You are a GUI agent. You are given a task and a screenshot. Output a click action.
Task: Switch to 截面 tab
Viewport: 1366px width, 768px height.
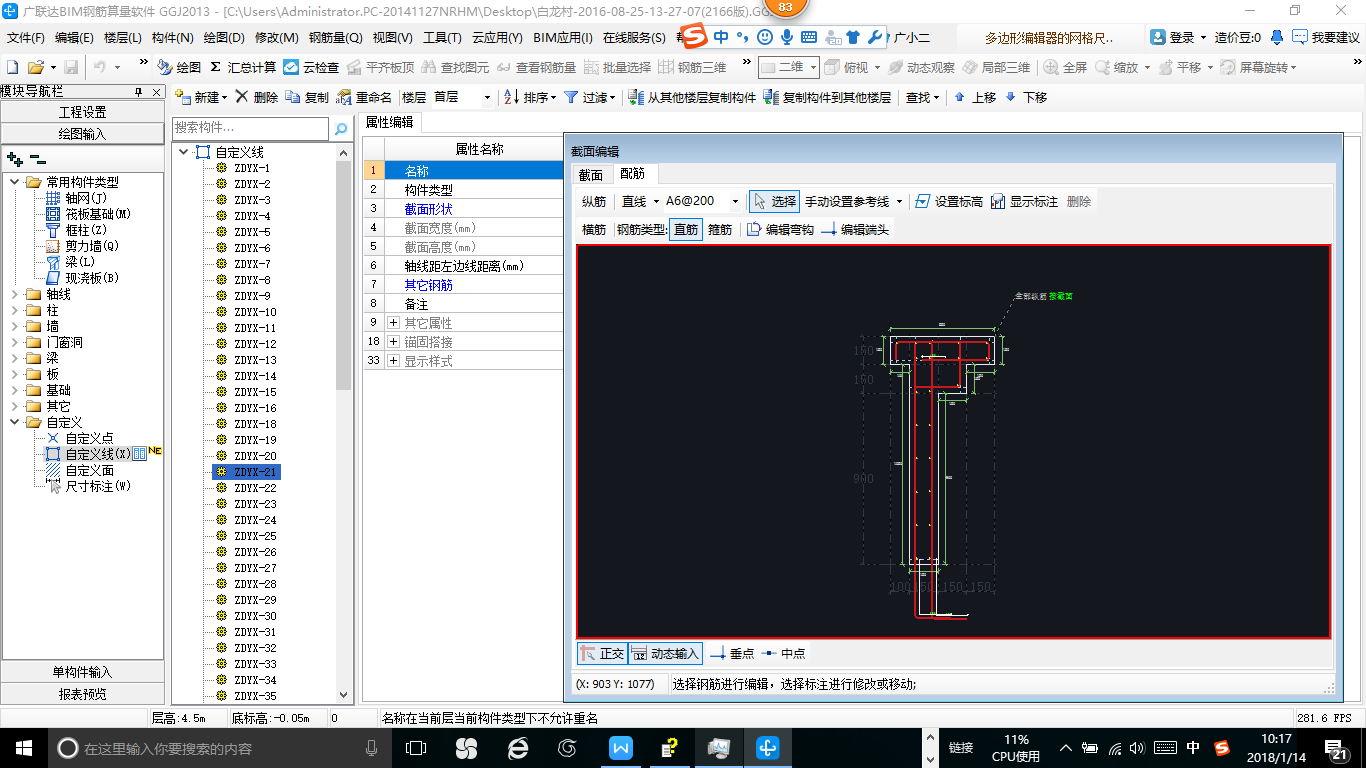tap(591, 174)
